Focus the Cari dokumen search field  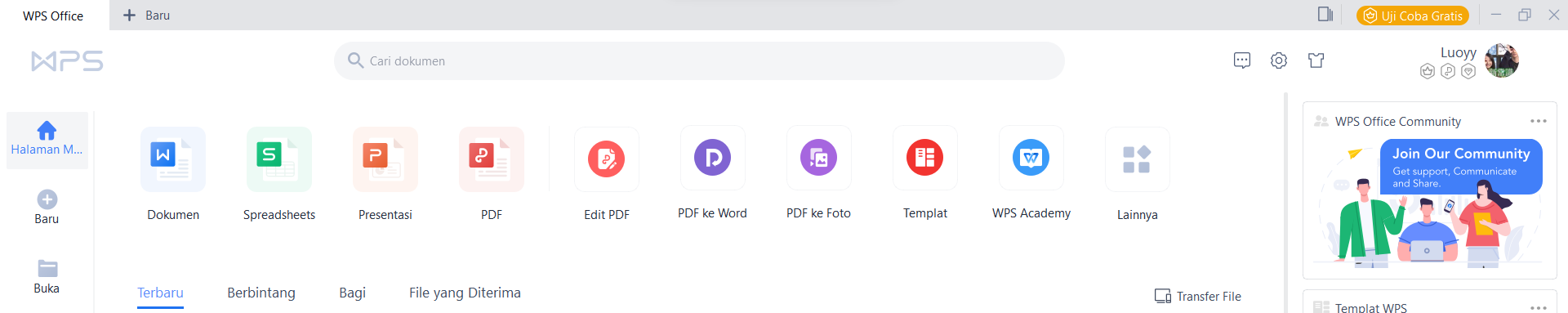pos(699,60)
